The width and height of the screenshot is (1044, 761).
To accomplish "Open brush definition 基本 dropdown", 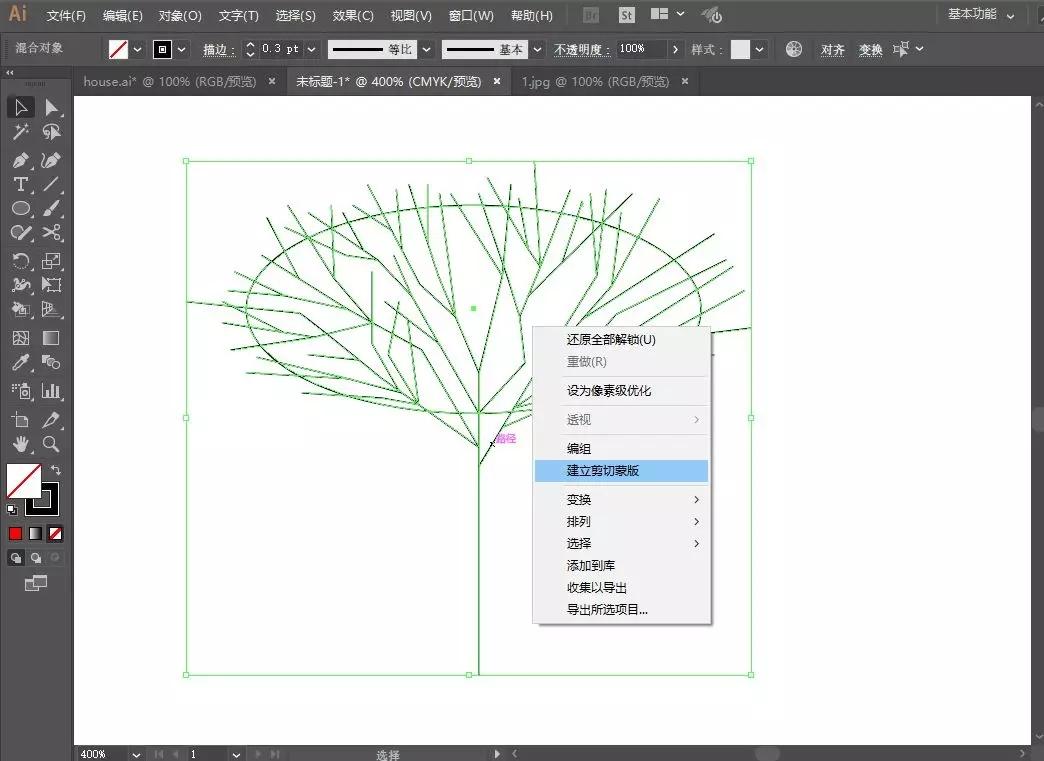I will point(537,49).
